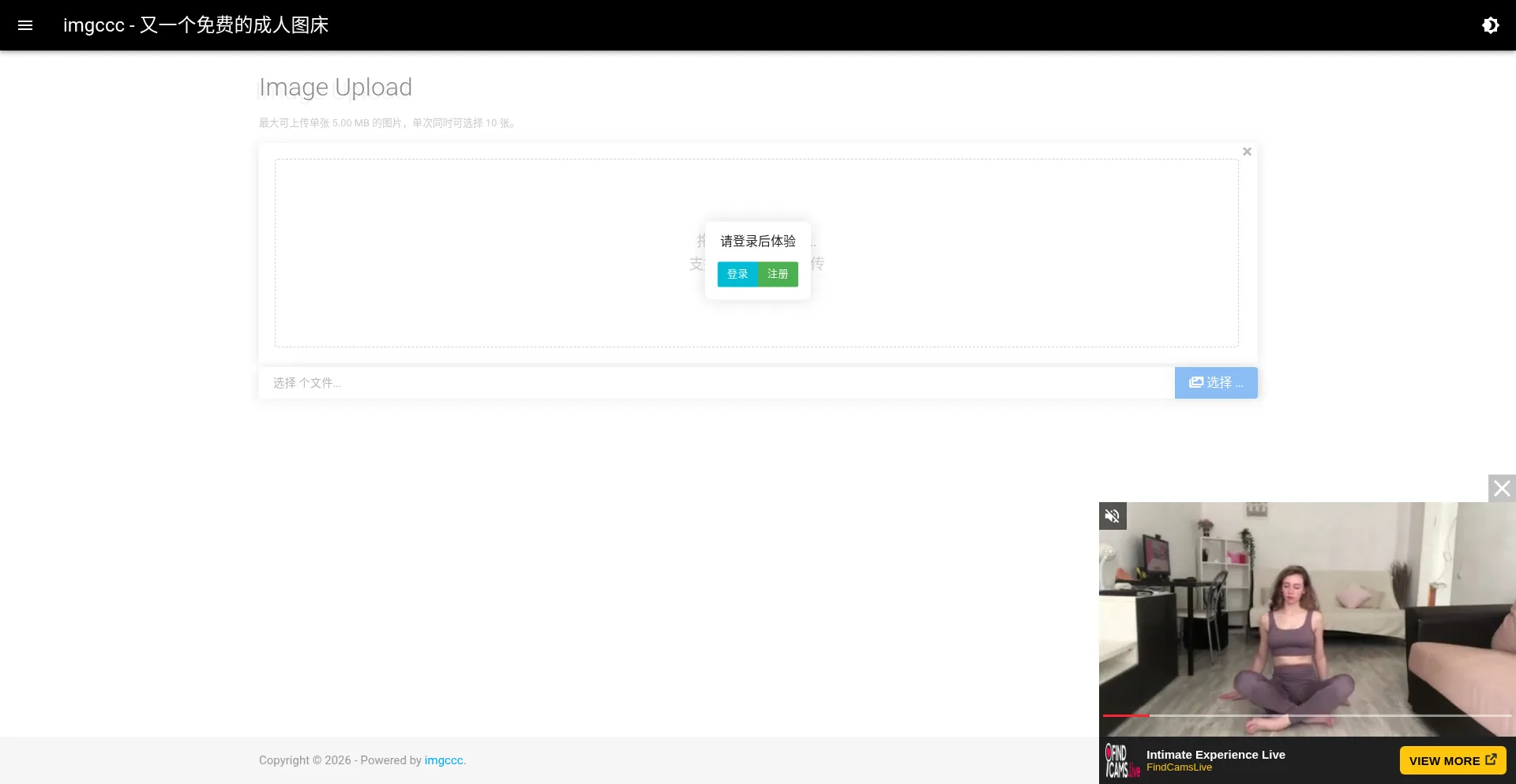Click the yellow VIEW MORE button

[x=1453, y=760]
